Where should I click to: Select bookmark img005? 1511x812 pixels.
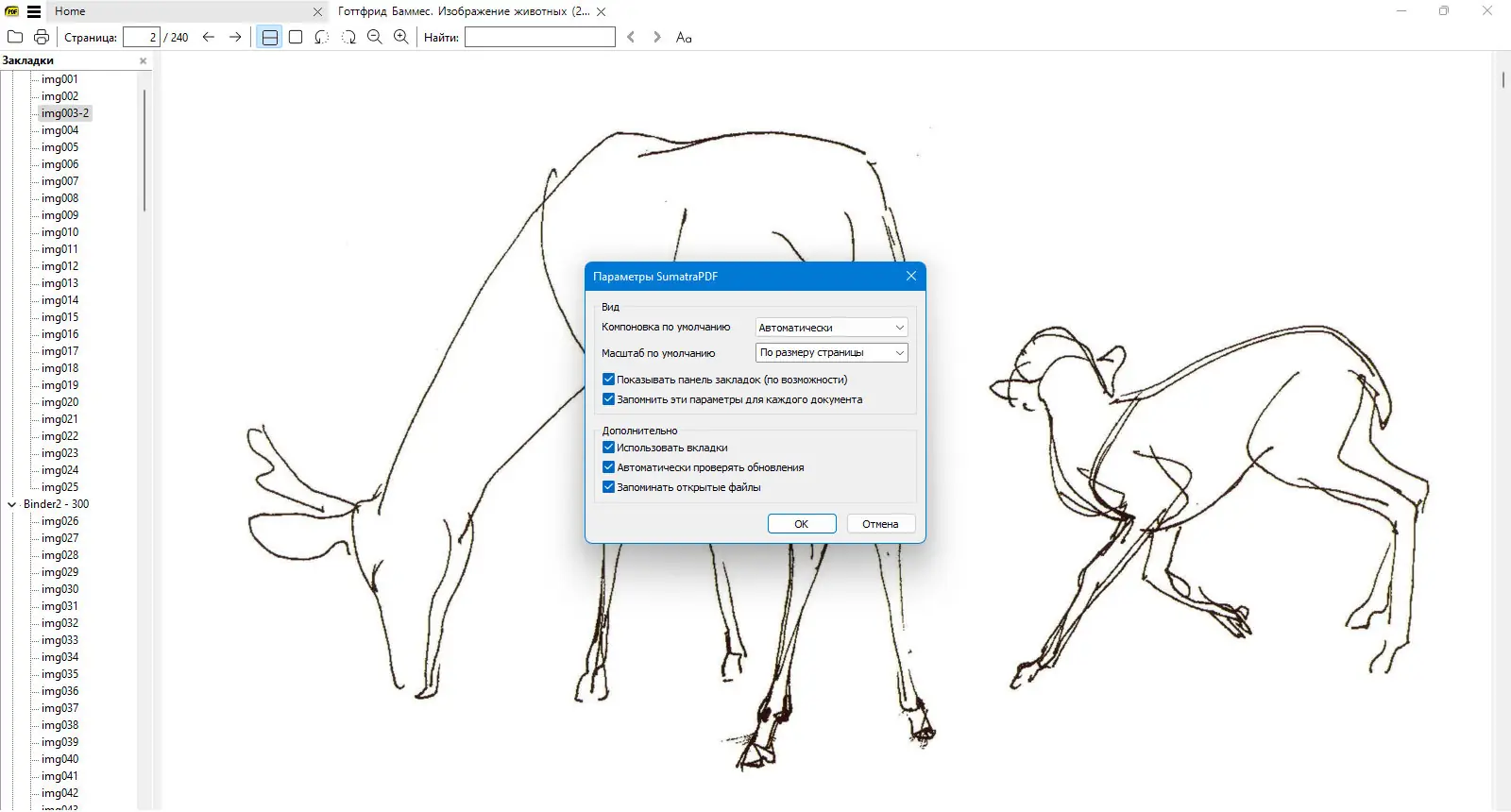pos(59,147)
